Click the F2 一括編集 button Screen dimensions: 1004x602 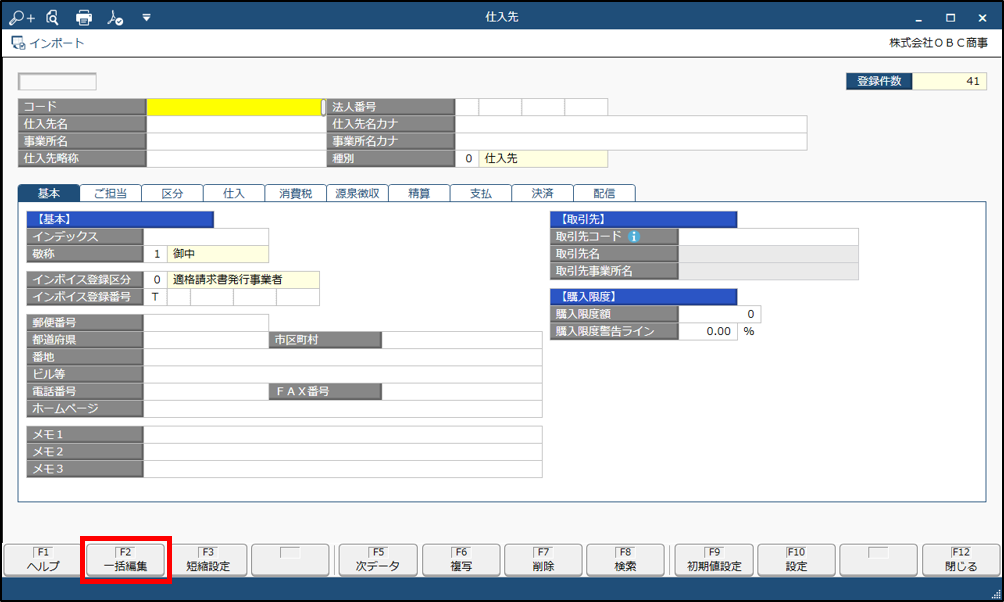coord(126,560)
